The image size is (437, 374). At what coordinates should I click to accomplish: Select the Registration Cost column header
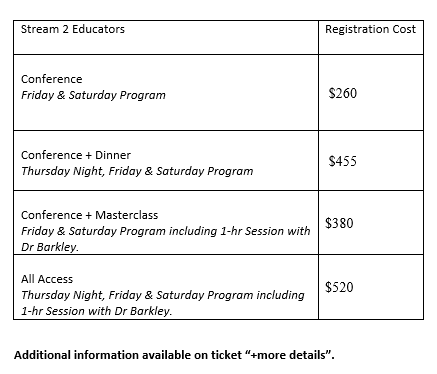click(370, 29)
